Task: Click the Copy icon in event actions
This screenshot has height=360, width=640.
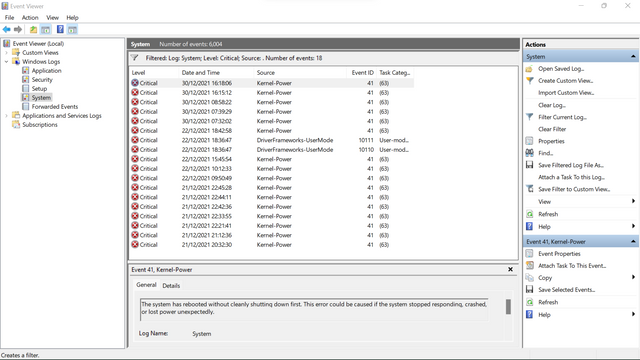Action: click(529, 278)
